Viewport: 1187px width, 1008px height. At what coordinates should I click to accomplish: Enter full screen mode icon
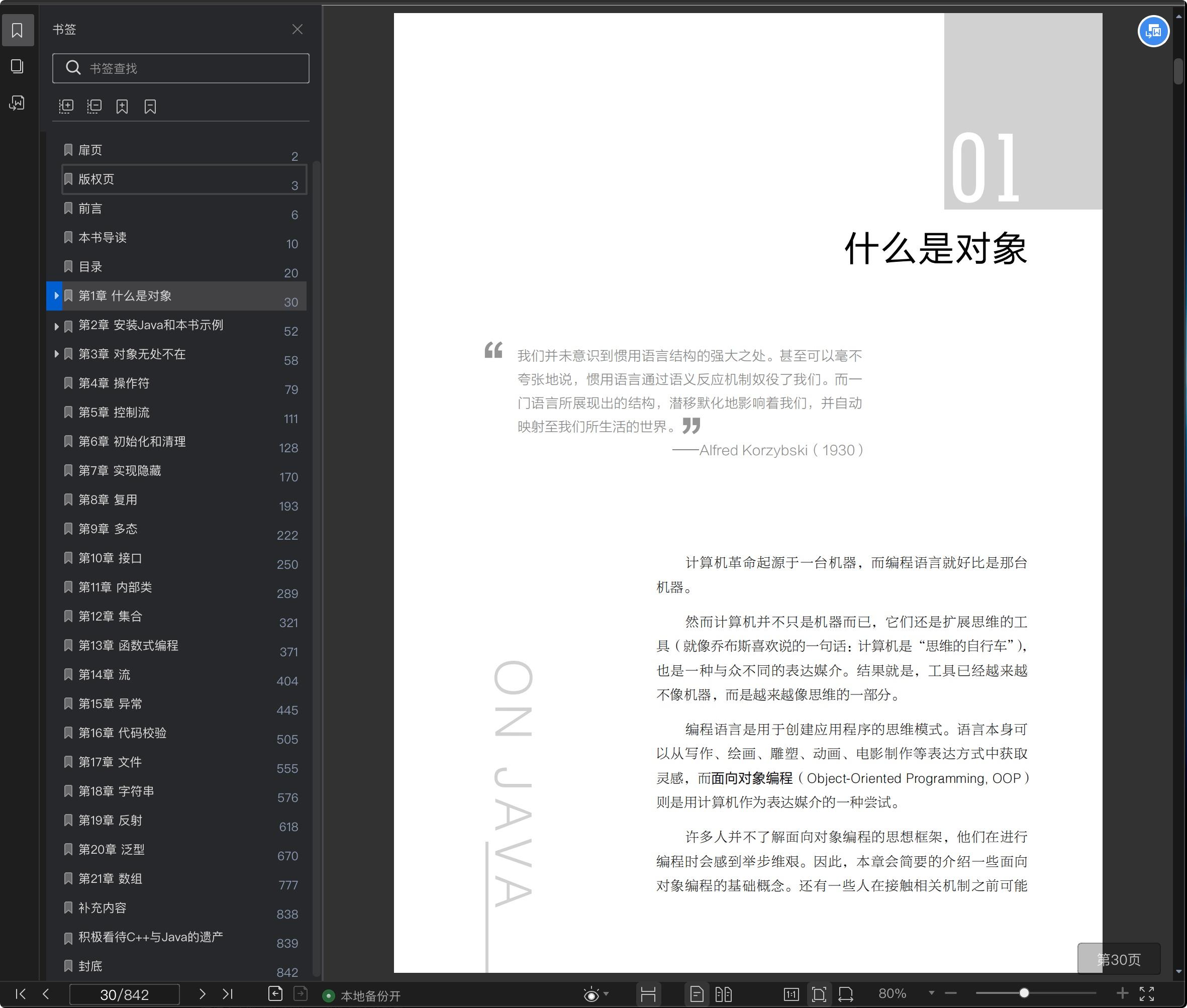[1147, 994]
